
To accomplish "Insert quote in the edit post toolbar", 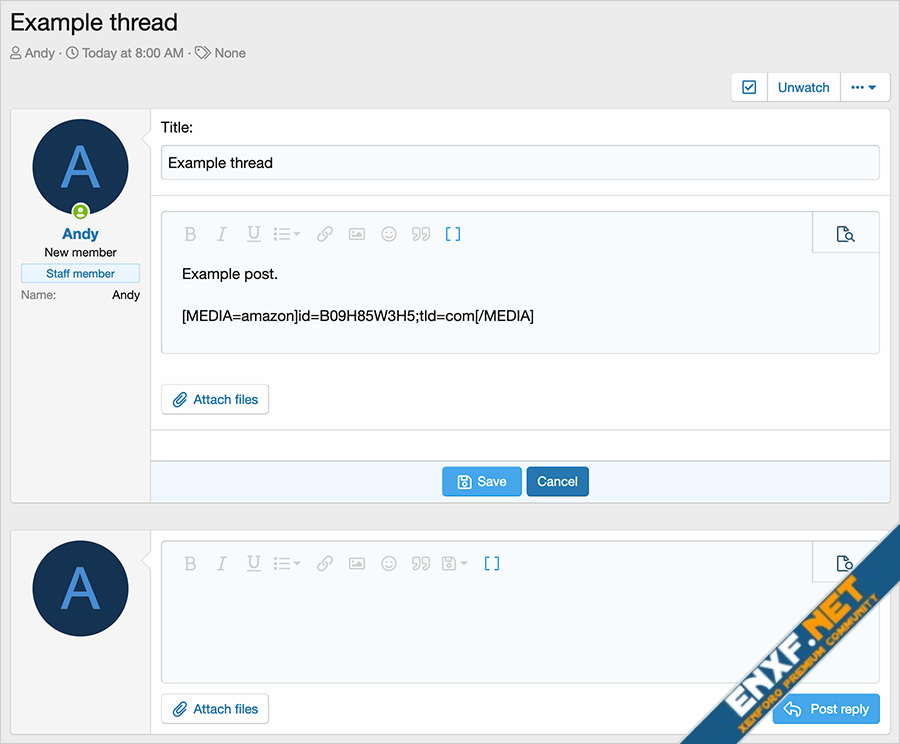I will [x=421, y=234].
